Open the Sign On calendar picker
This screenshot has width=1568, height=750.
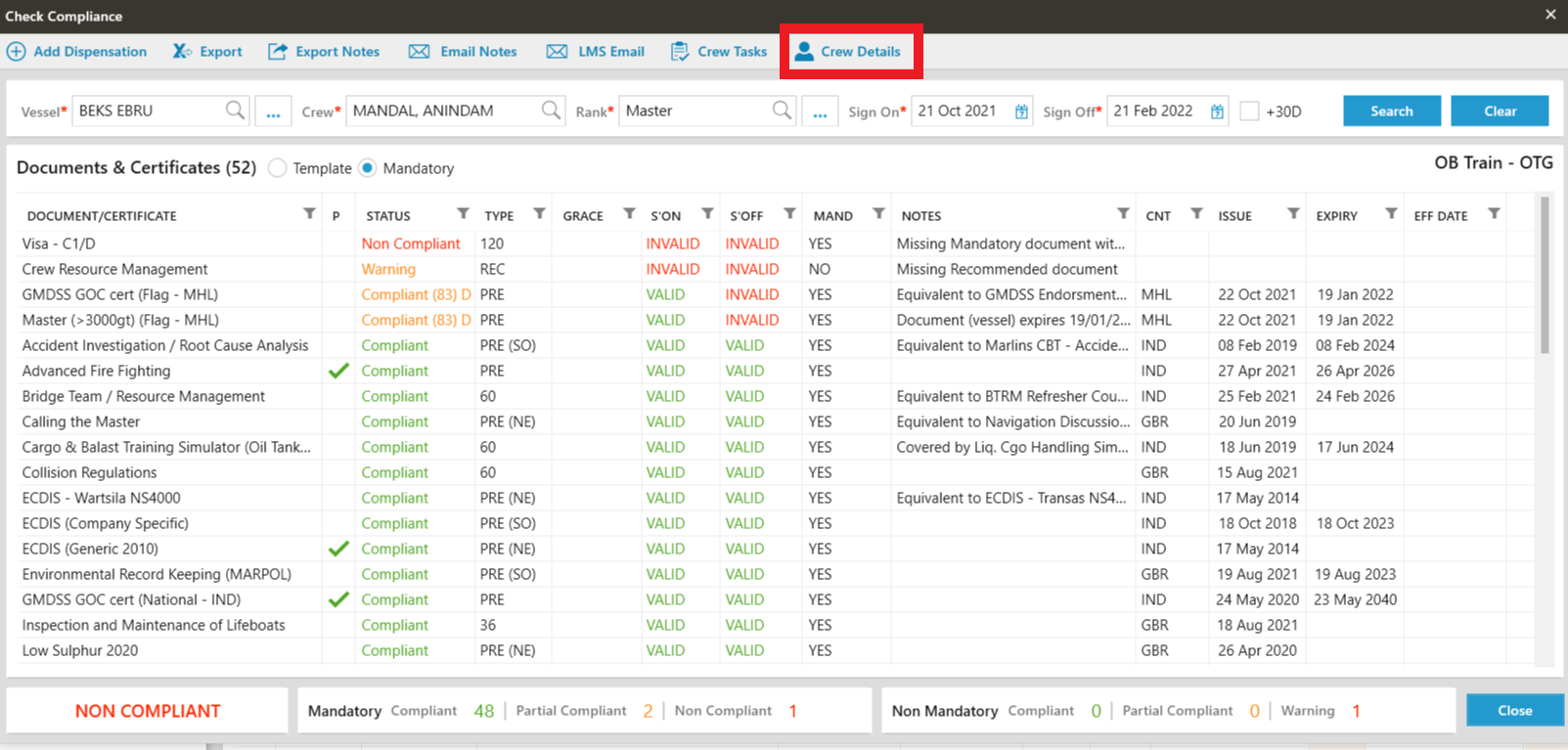tap(1021, 111)
